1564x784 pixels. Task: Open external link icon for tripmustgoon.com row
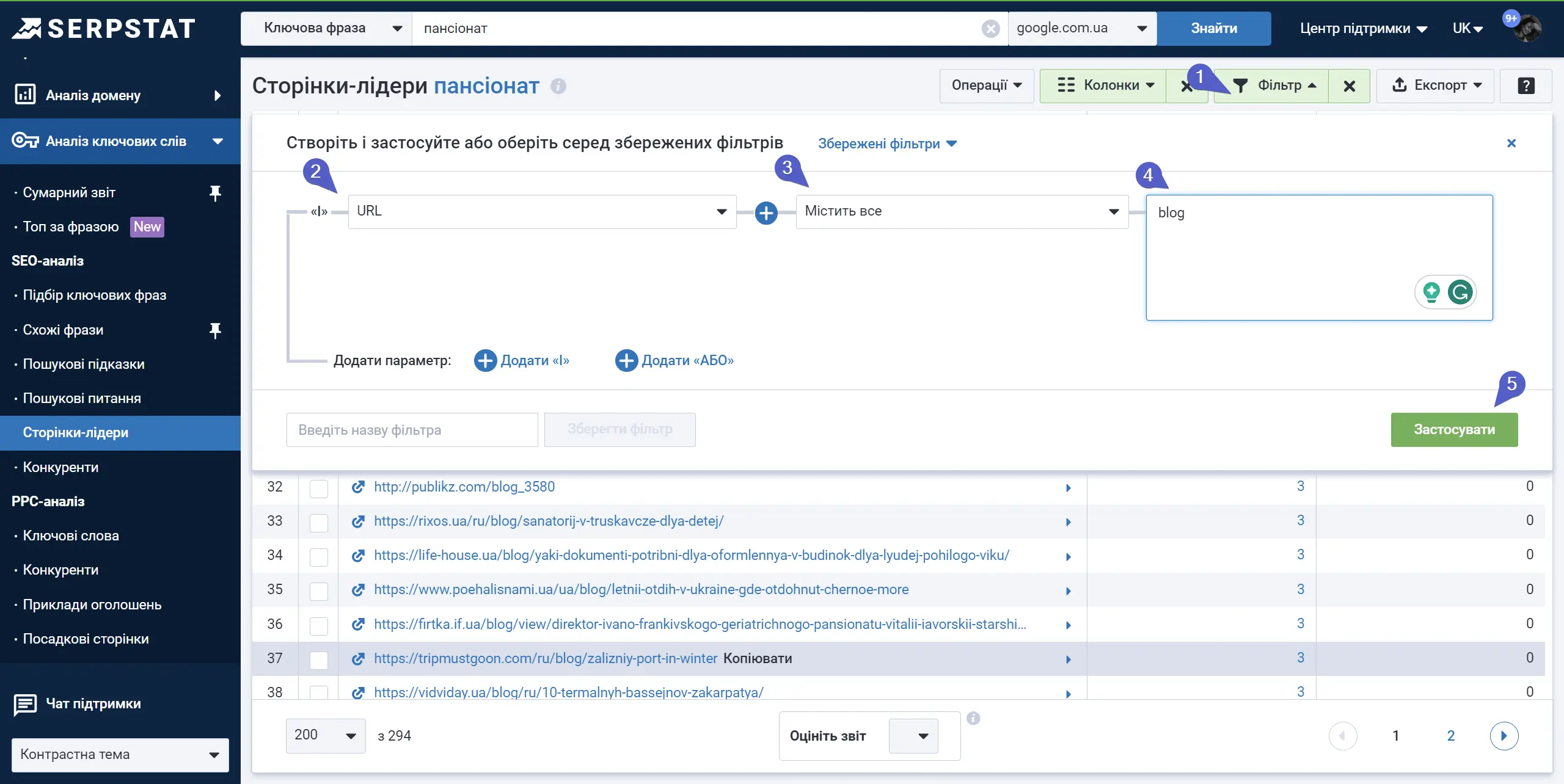(x=359, y=659)
